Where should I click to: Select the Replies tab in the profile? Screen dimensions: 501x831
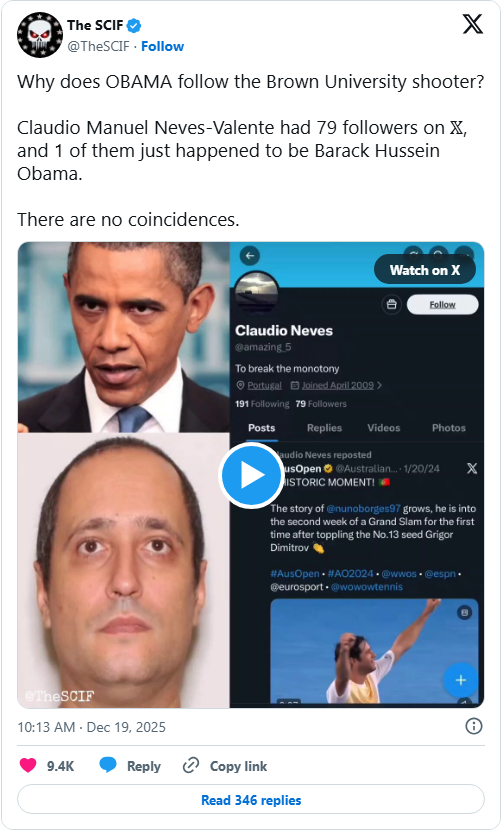click(x=324, y=428)
